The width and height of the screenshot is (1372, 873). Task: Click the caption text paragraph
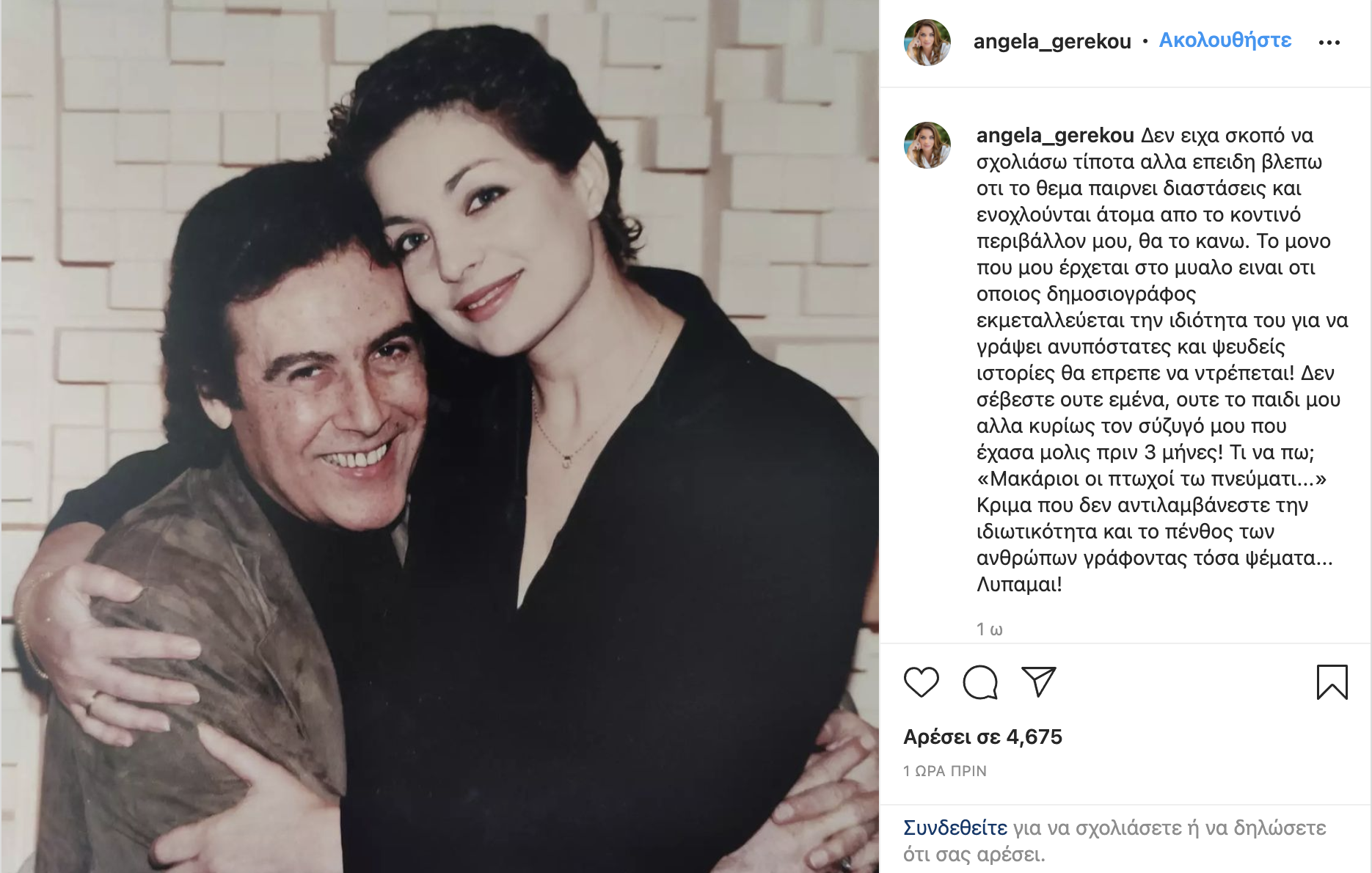1162,359
